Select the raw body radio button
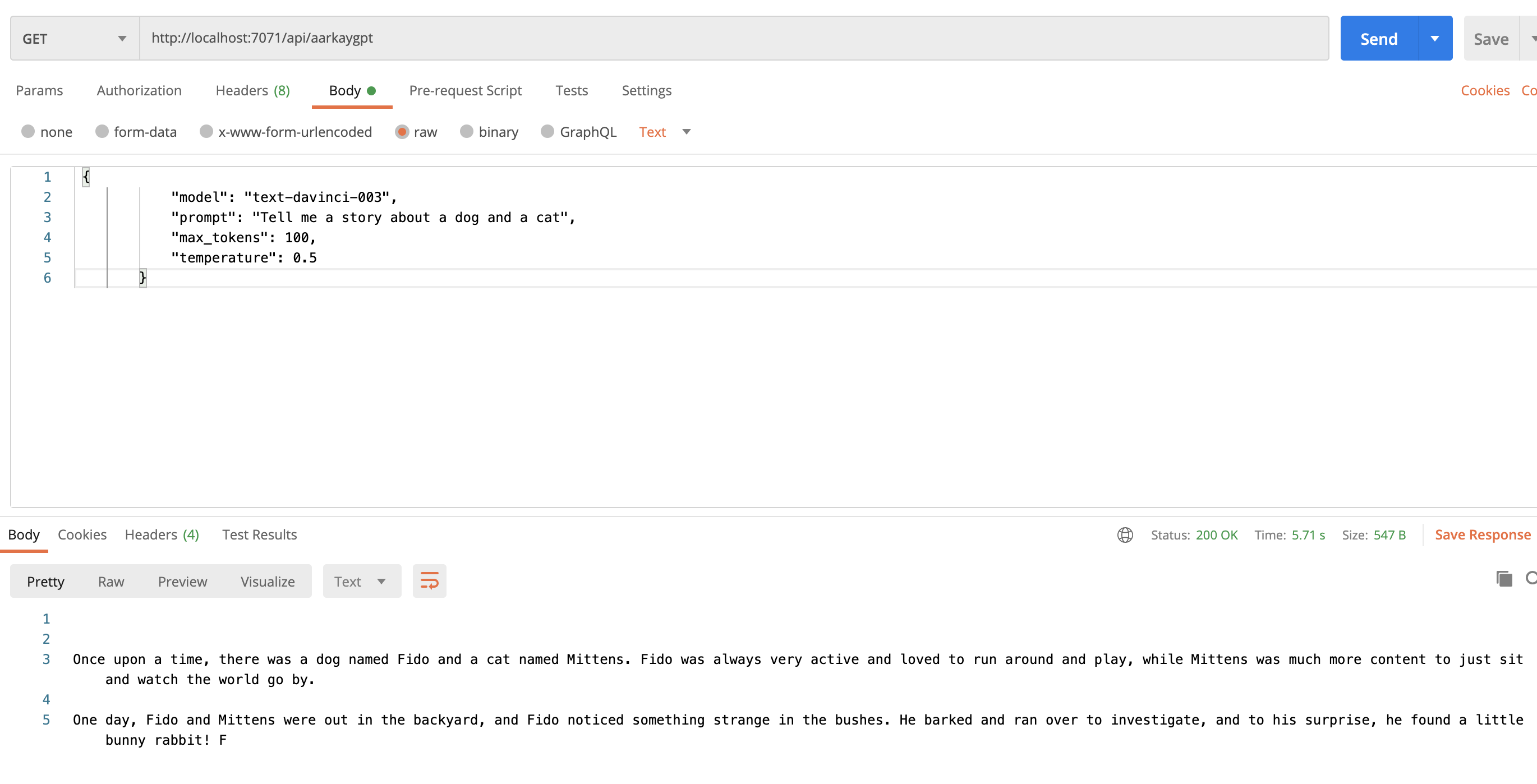The image size is (1537, 784). 402,132
